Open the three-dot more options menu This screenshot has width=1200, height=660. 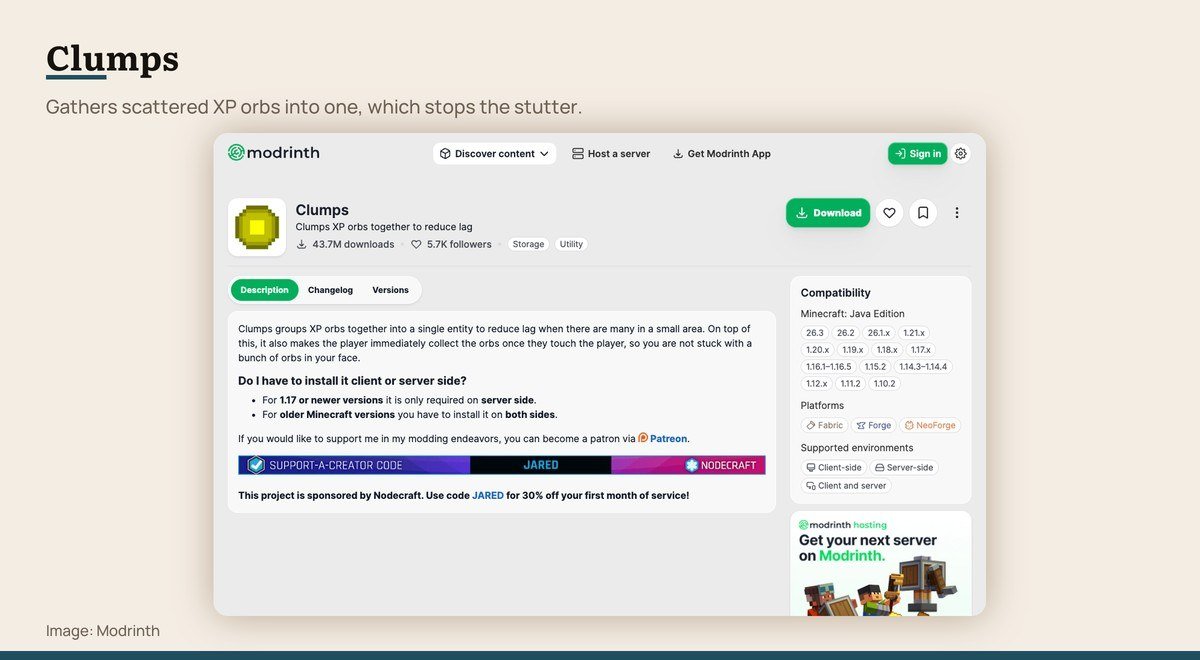tap(957, 213)
